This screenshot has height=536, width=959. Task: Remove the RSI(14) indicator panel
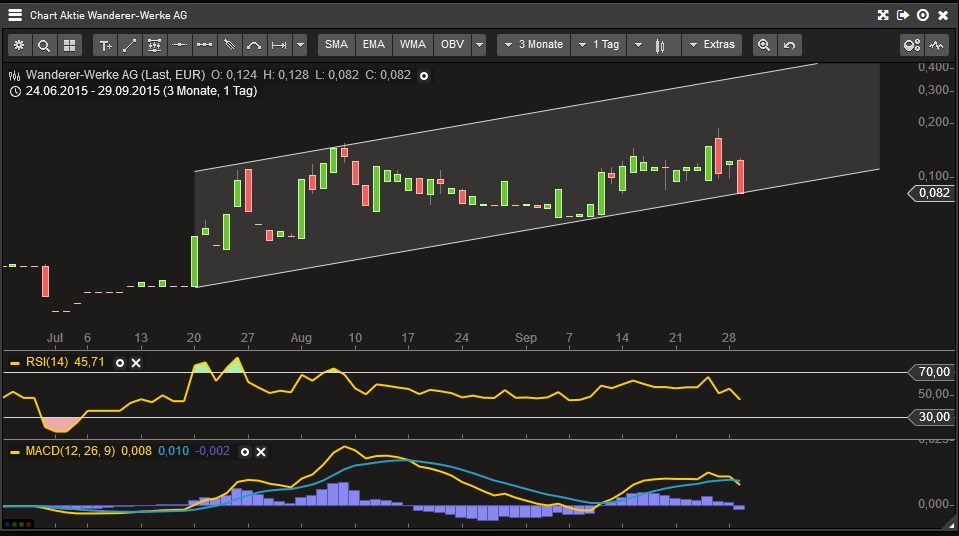tap(136, 363)
